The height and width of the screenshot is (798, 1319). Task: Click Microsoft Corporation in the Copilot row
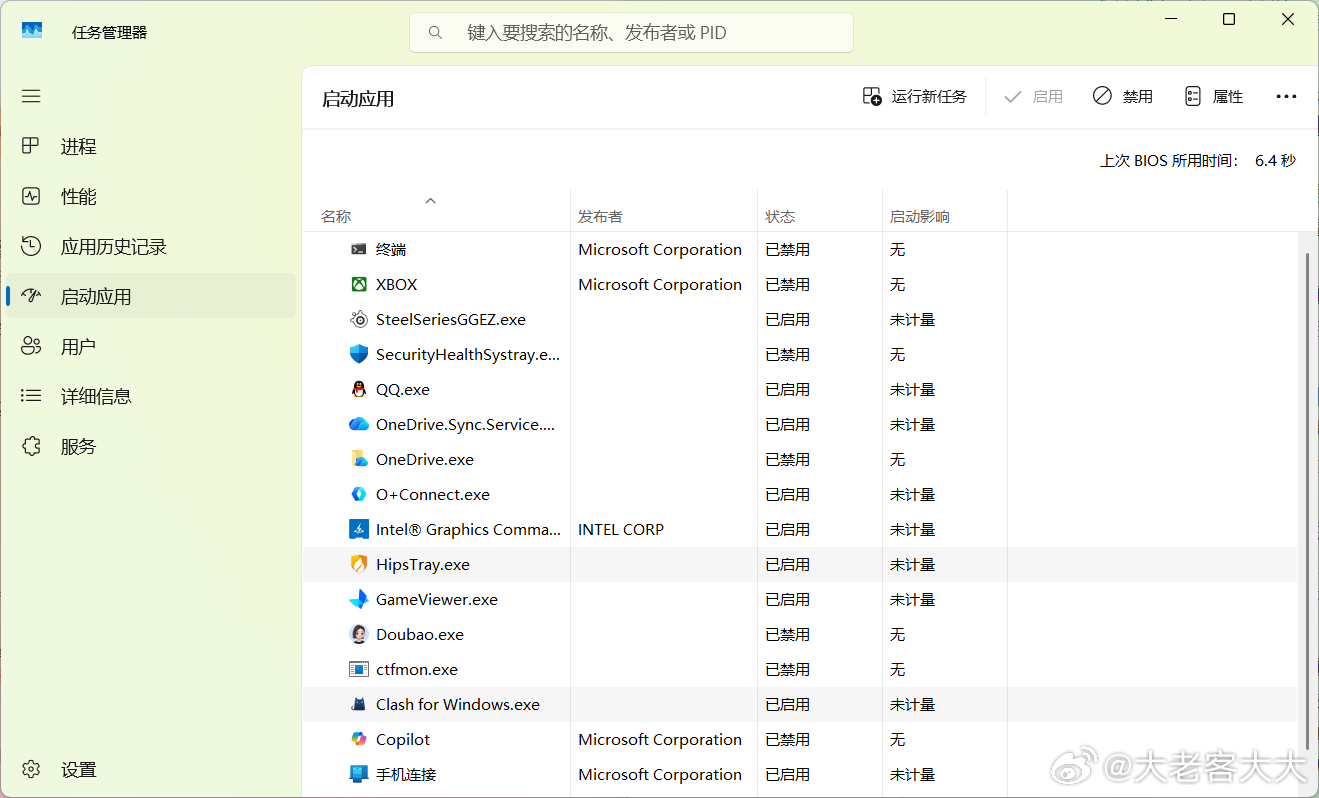click(660, 739)
